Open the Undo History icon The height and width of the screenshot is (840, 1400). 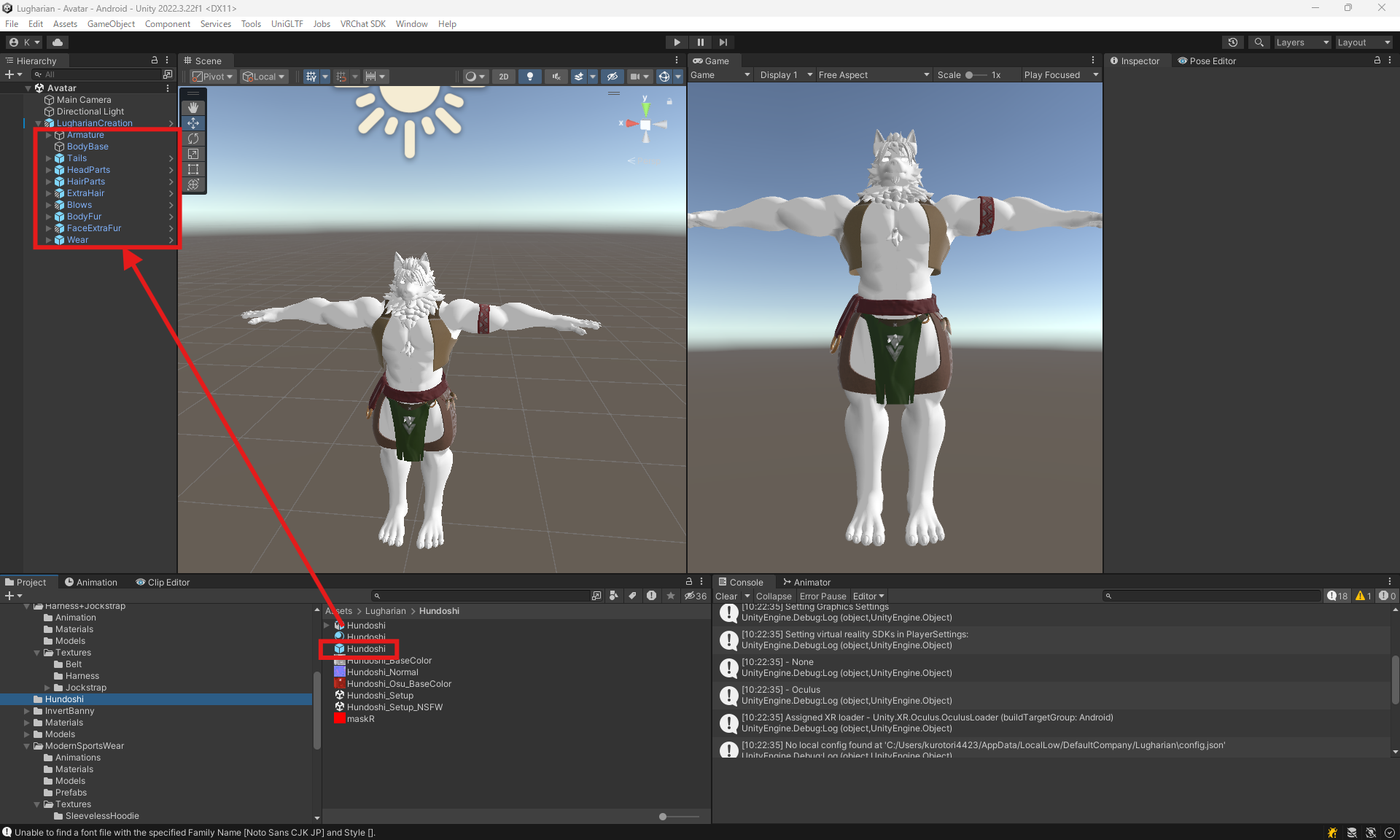(x=1233, y=42)
